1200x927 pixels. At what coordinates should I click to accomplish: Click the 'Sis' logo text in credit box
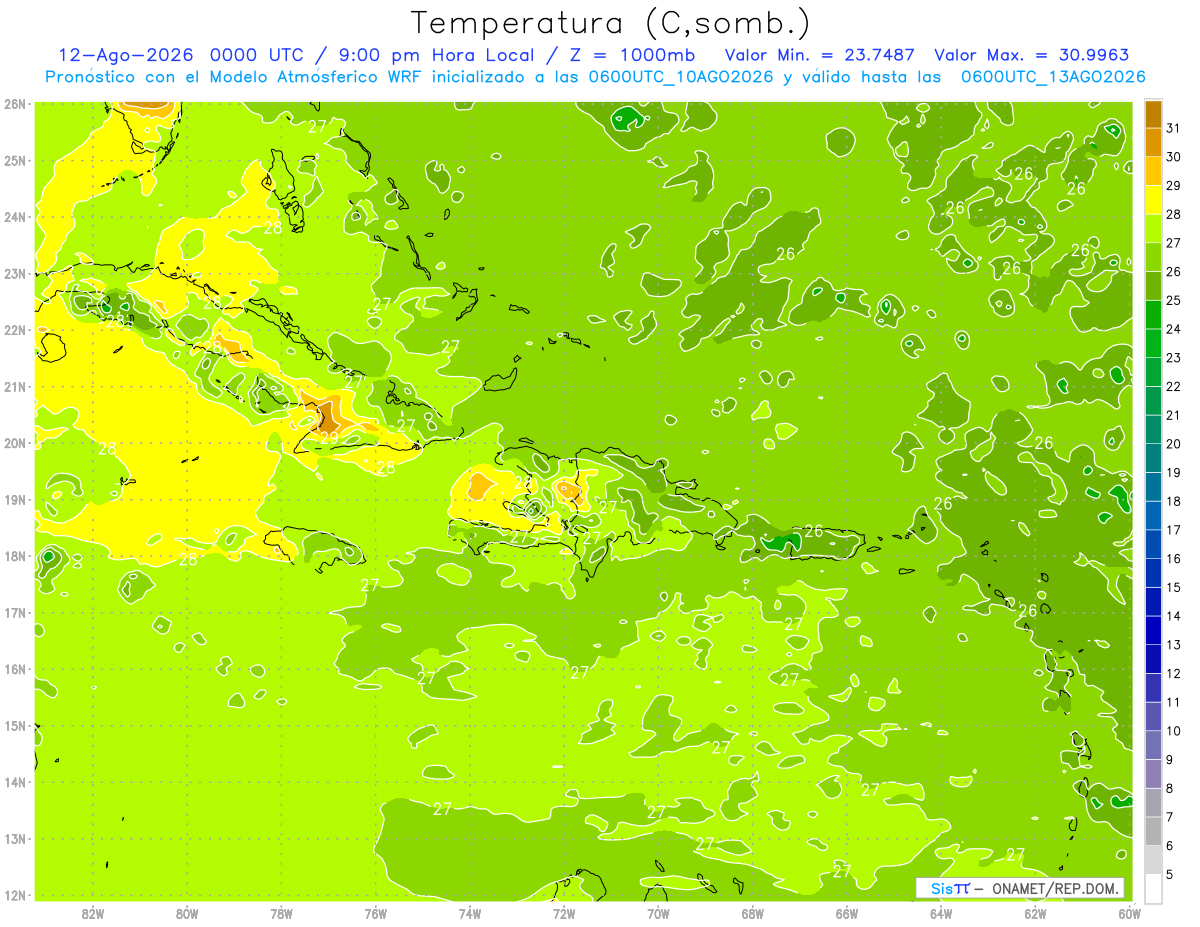(x=940, y=888)
